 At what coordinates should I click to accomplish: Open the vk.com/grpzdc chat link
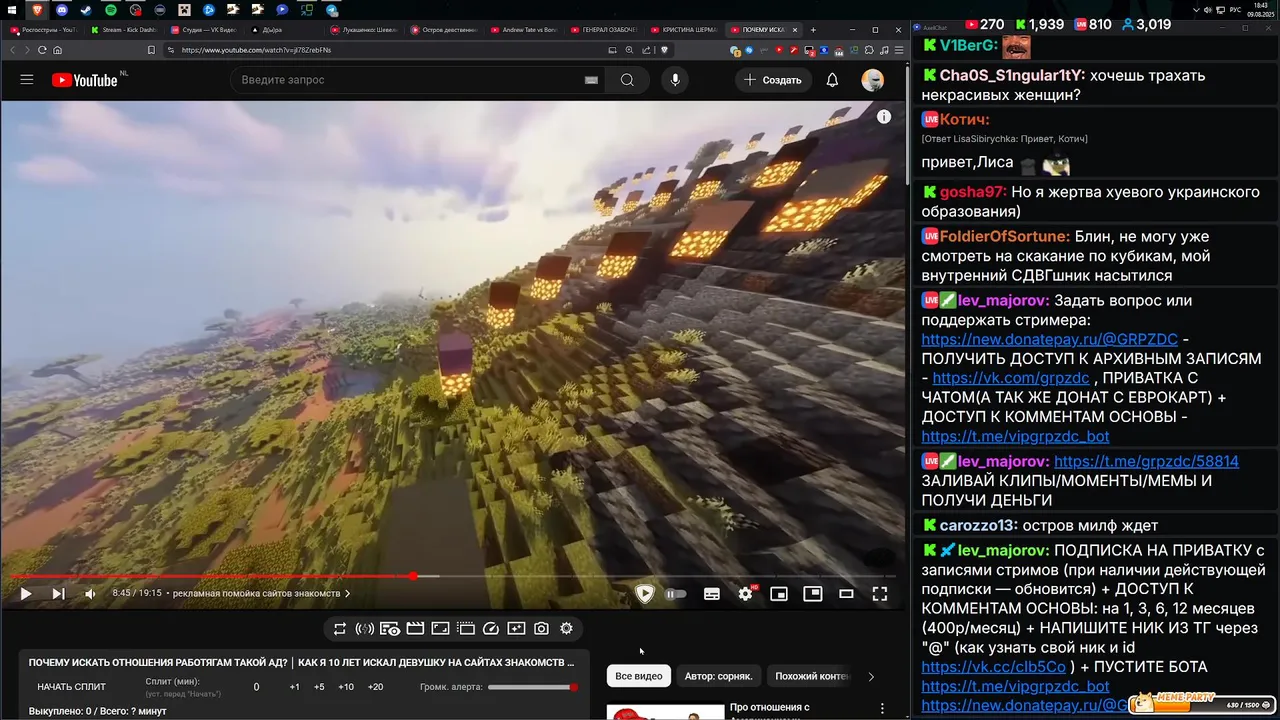(1011, 378)
